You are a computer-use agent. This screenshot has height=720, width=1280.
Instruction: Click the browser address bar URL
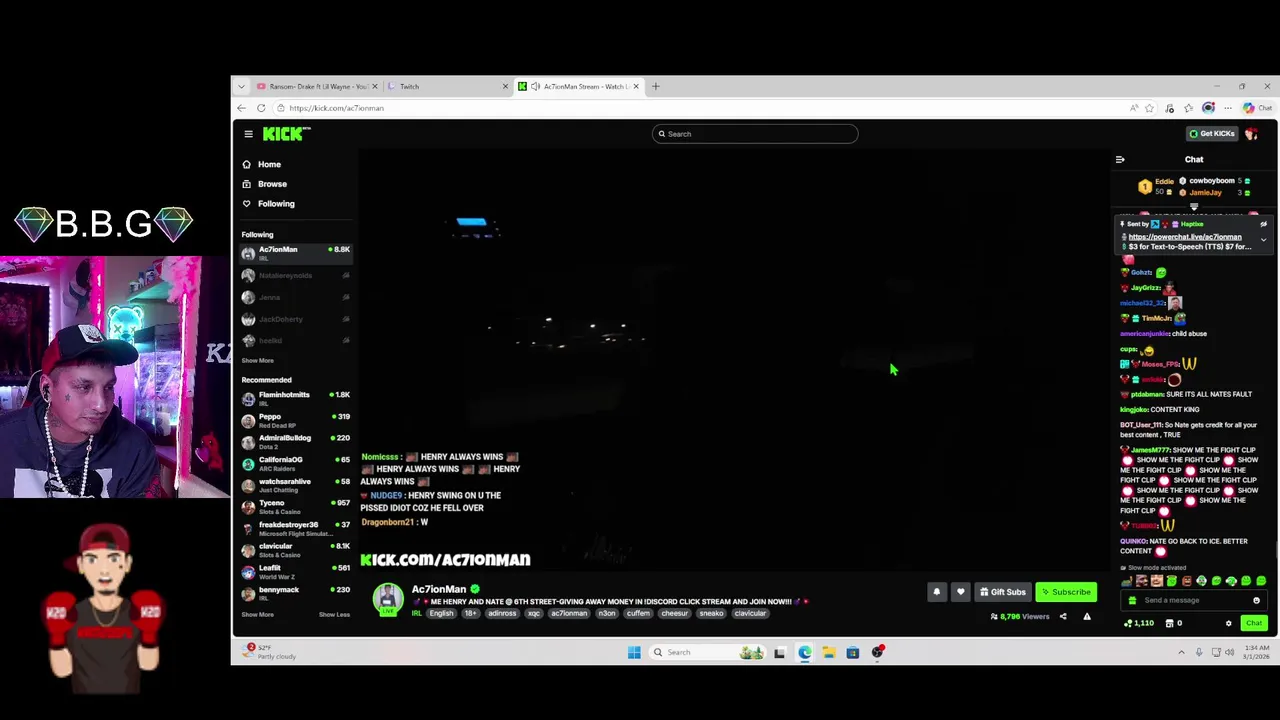tap(336, 108)
